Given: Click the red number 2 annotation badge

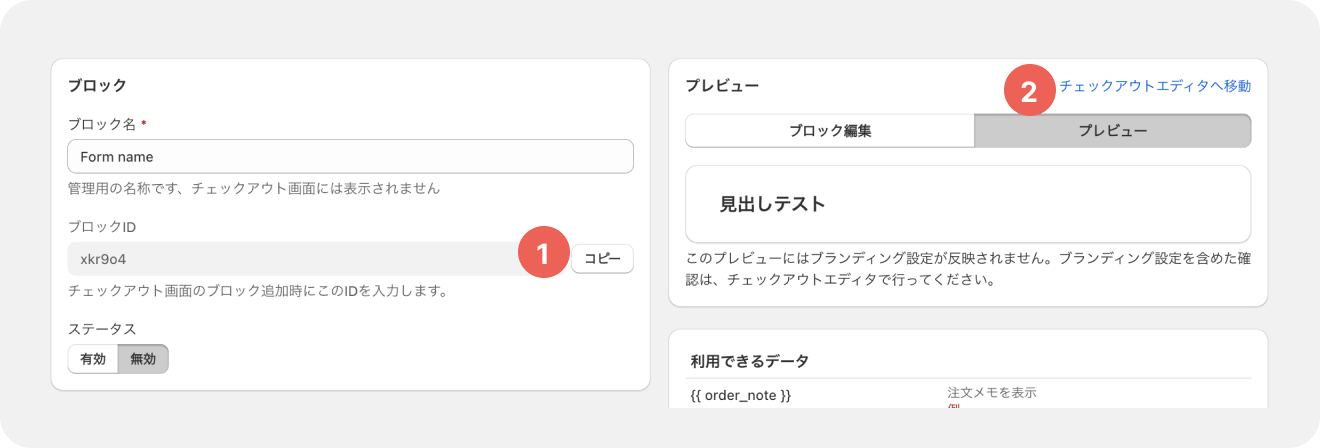Looking at the screenshot, I should click(1028, 91).
